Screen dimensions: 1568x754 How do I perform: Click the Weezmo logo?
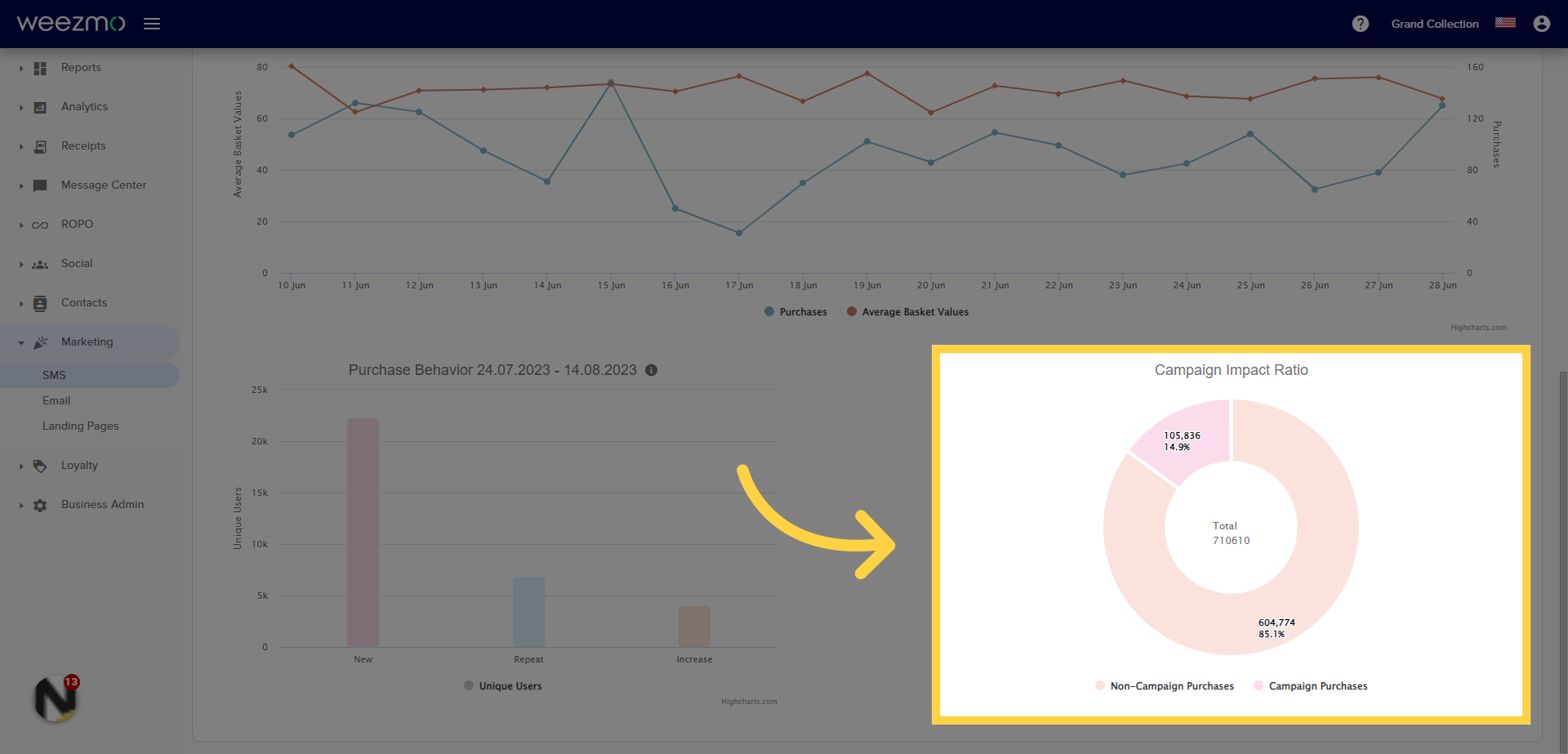[x=71, y=23]
